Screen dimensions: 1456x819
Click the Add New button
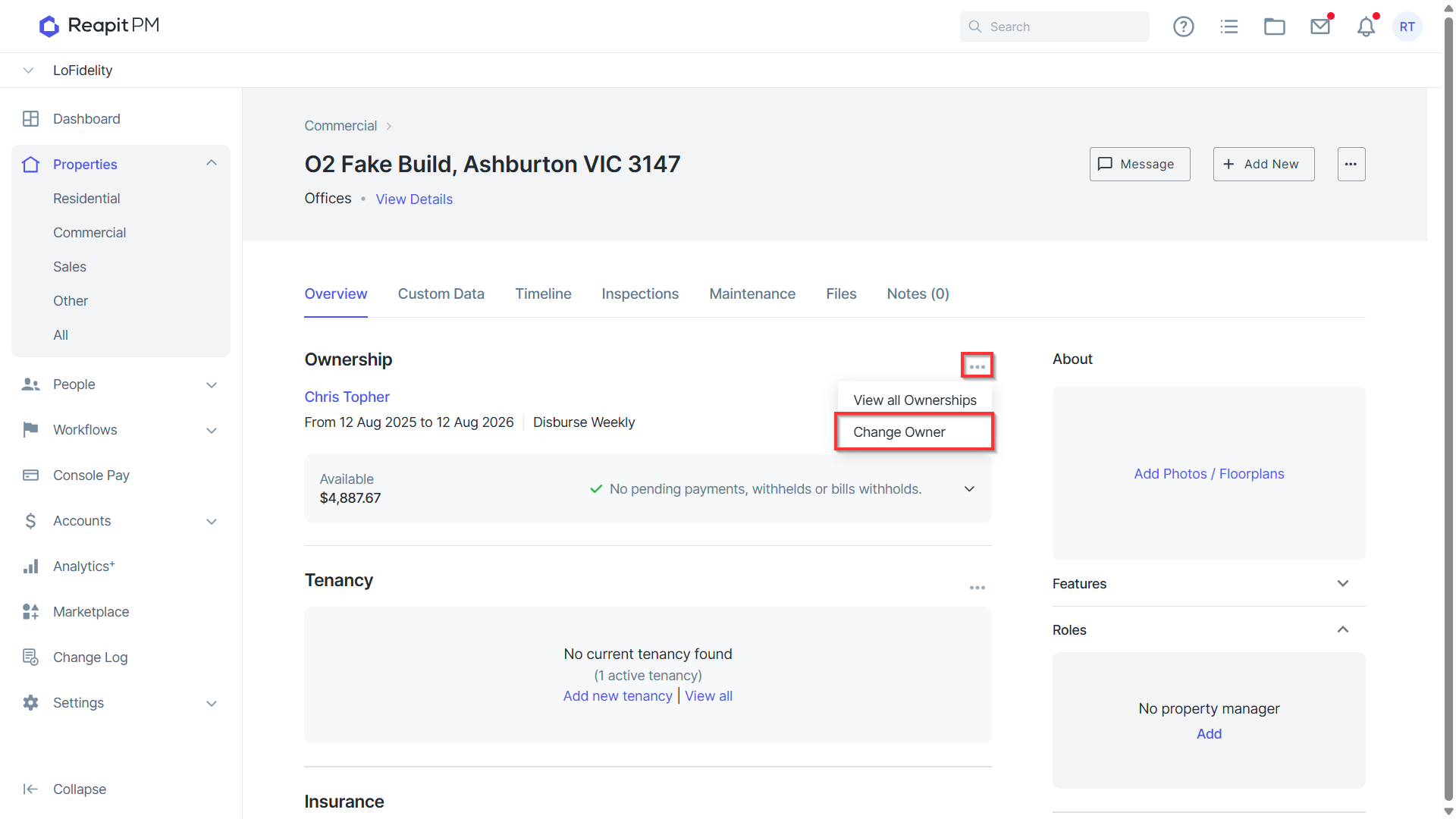(1263, 164)
